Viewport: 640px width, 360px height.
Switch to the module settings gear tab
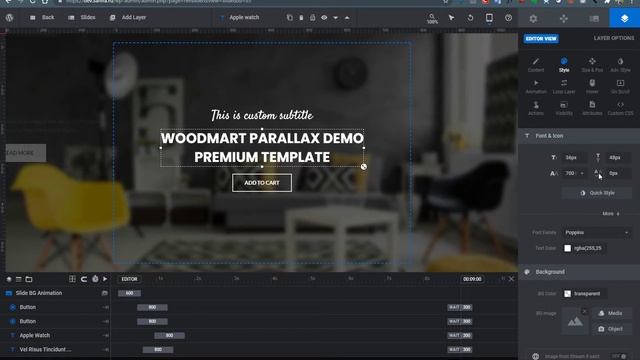pos(533,18)
